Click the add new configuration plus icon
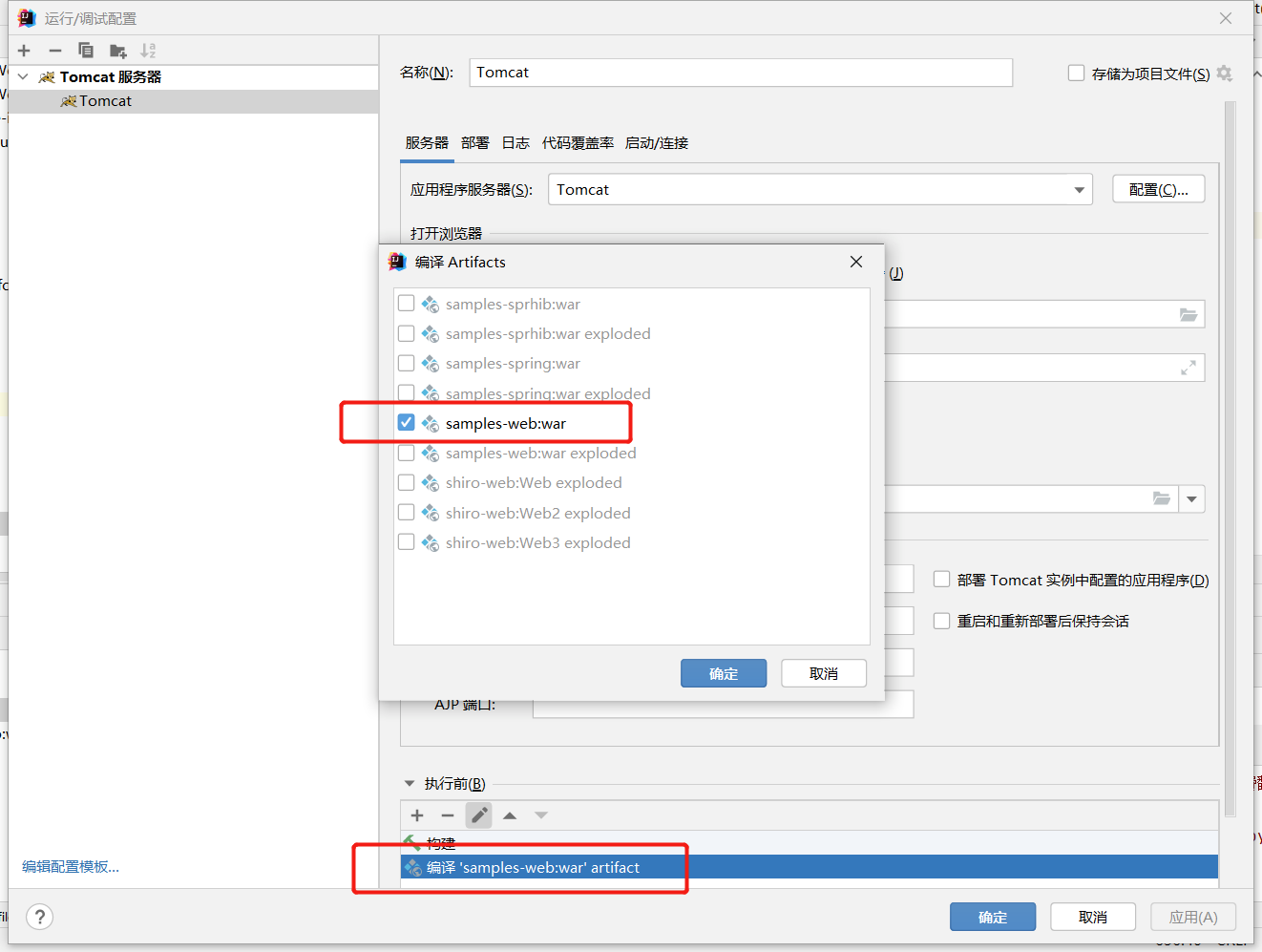Viewport: 1262px width, 952px height. click(x=25, y=51)
